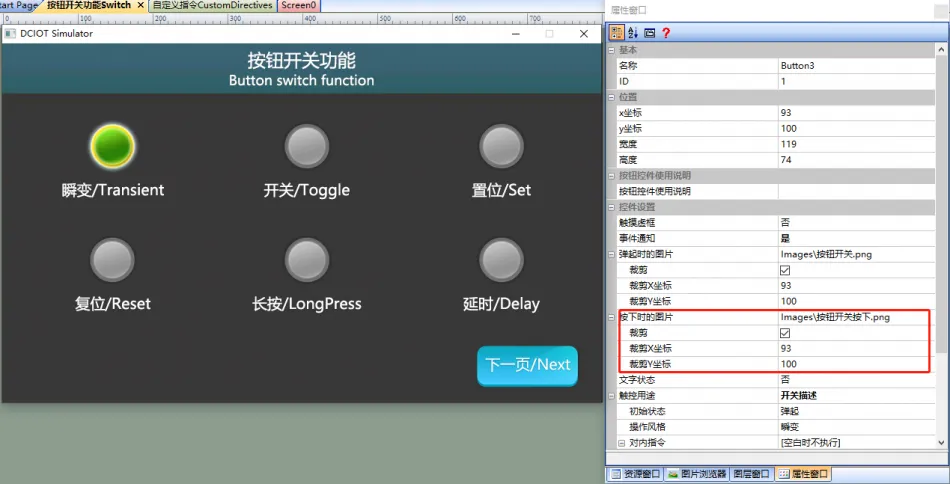Select the empty 按钮控件使用说明 value cell
Viewport: 950px width, 484px height.
pos(857,191)
